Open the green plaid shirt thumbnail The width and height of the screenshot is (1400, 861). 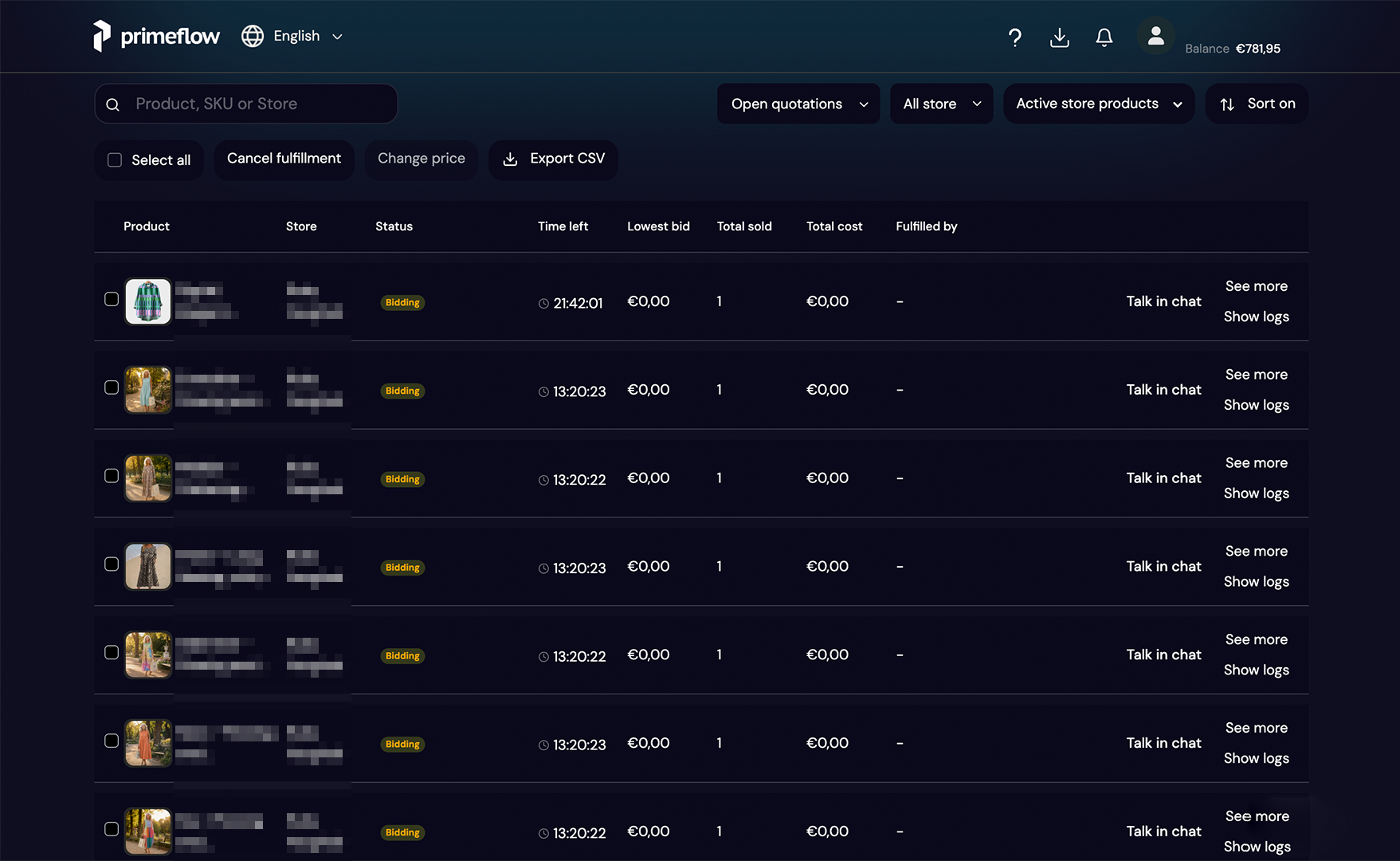pyautogui.click(x=148, y=301)
